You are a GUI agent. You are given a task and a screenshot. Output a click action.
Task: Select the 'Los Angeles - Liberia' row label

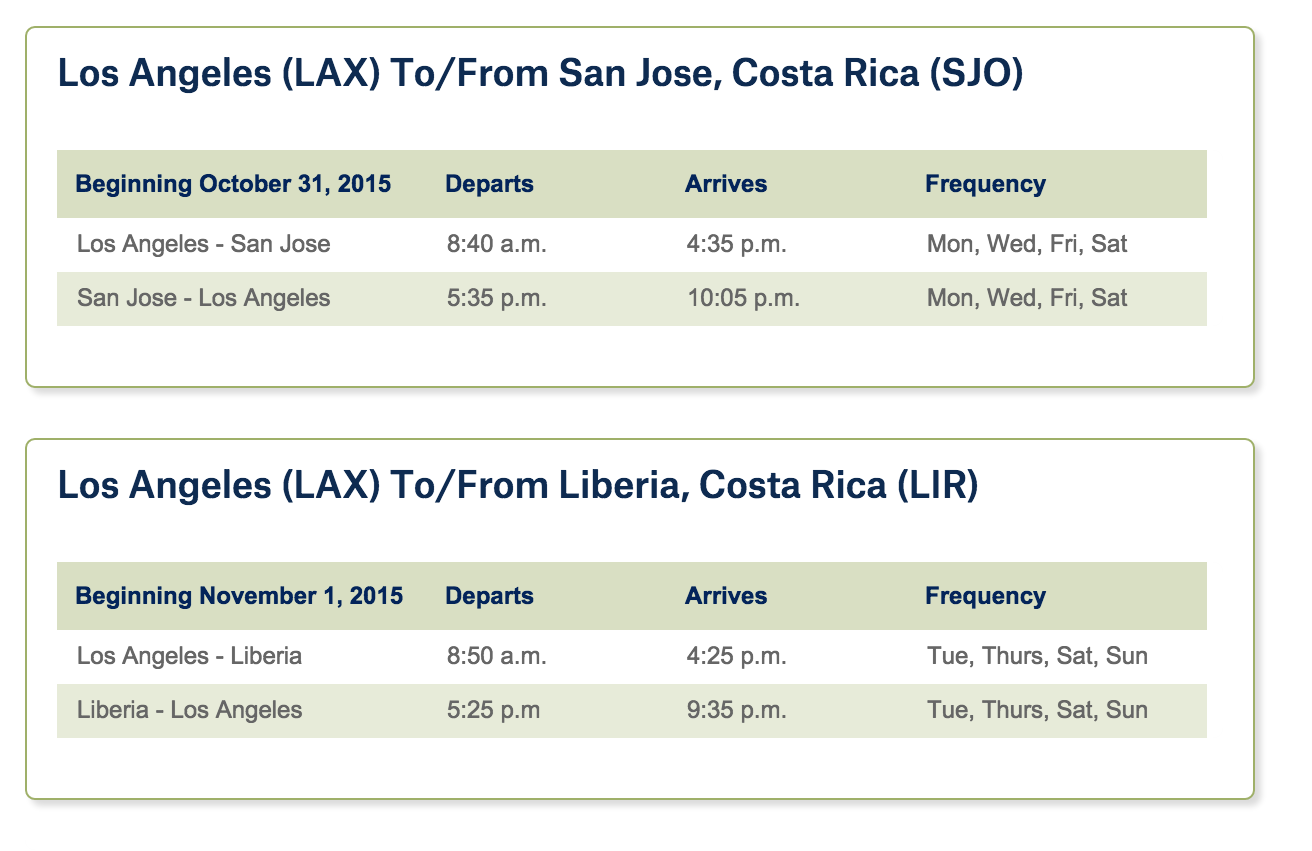click(x=189, y=656)
